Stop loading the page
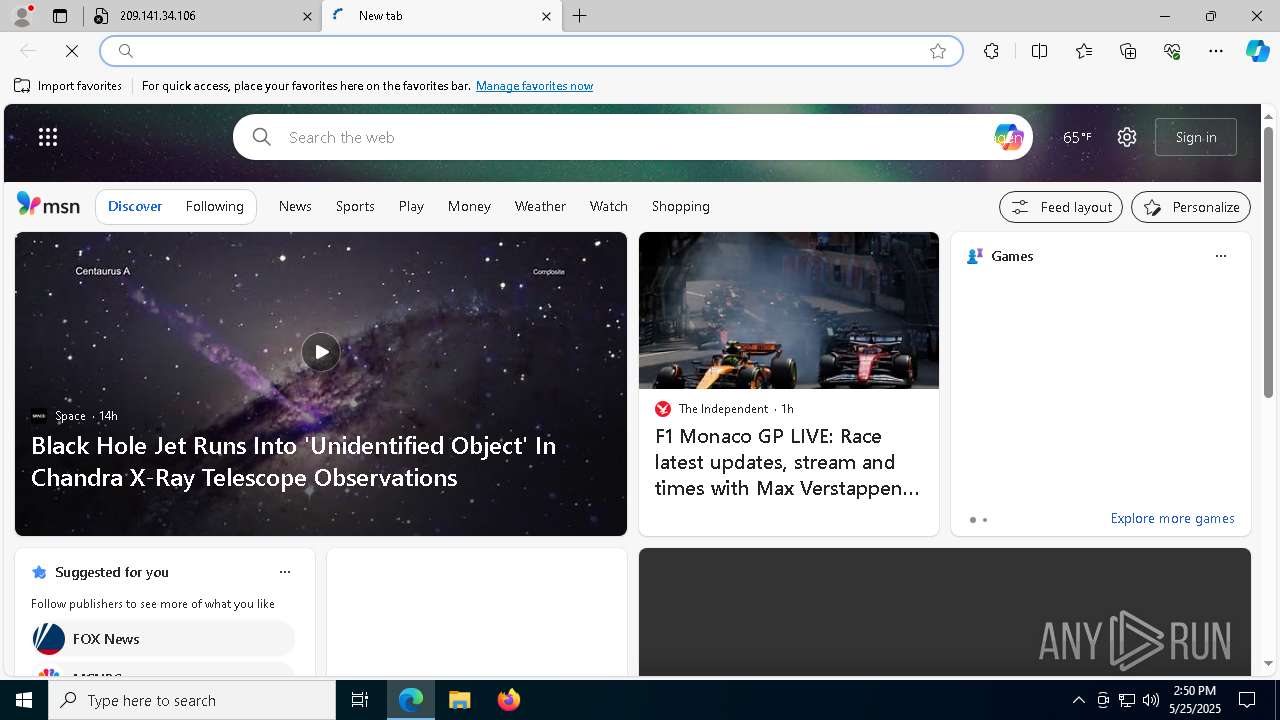Screen dimensions: 1280x720 coord(72,51)
